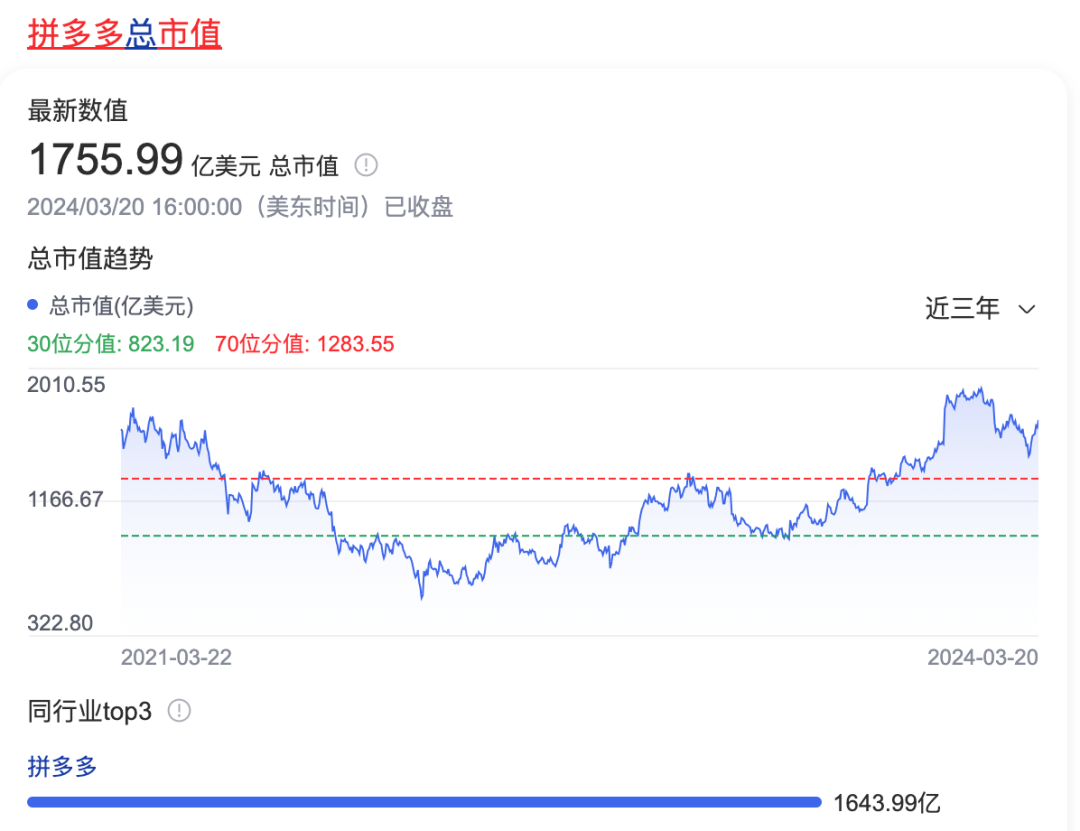The width and height of the screenshot is (1080, 831).
Task: Select the 1755.99 latest value text
Action: tap(105, 159)
